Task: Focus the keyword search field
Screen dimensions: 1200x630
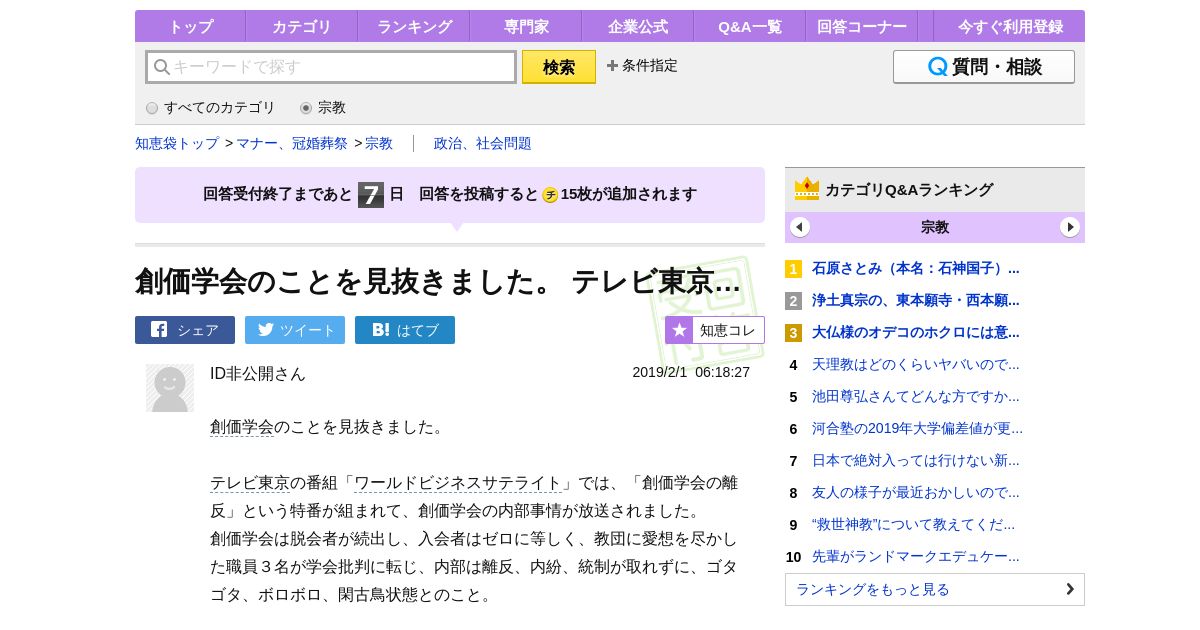Action: point(331,67)
